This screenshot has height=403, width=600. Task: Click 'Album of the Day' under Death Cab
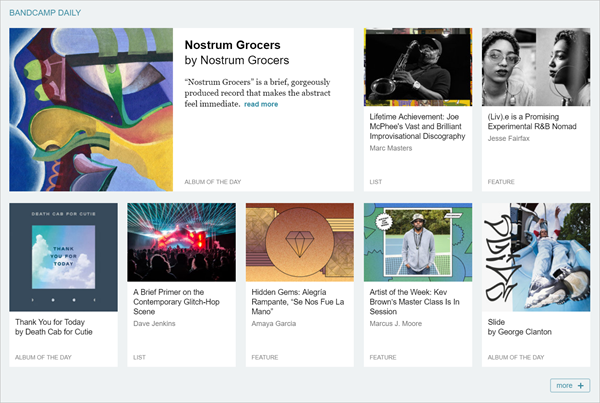coord(43,357)
